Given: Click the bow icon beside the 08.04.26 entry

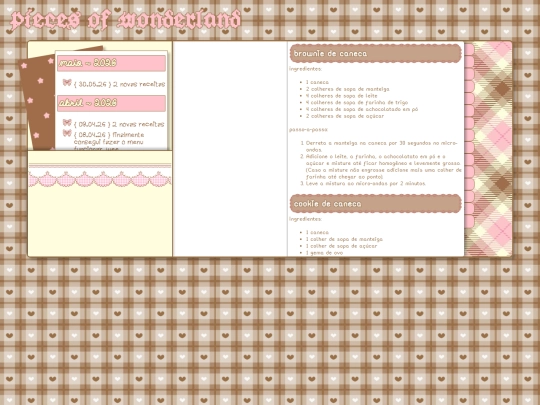Looking at the screenshot, I should 67,133.
